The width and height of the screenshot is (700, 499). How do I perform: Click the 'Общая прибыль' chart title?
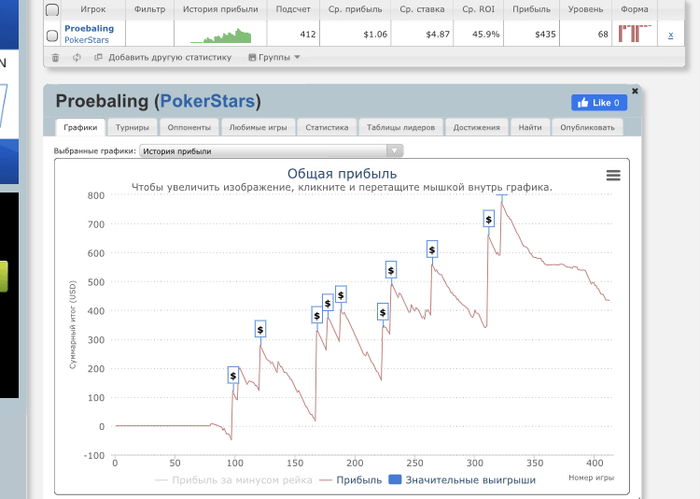tap(342, 174)
